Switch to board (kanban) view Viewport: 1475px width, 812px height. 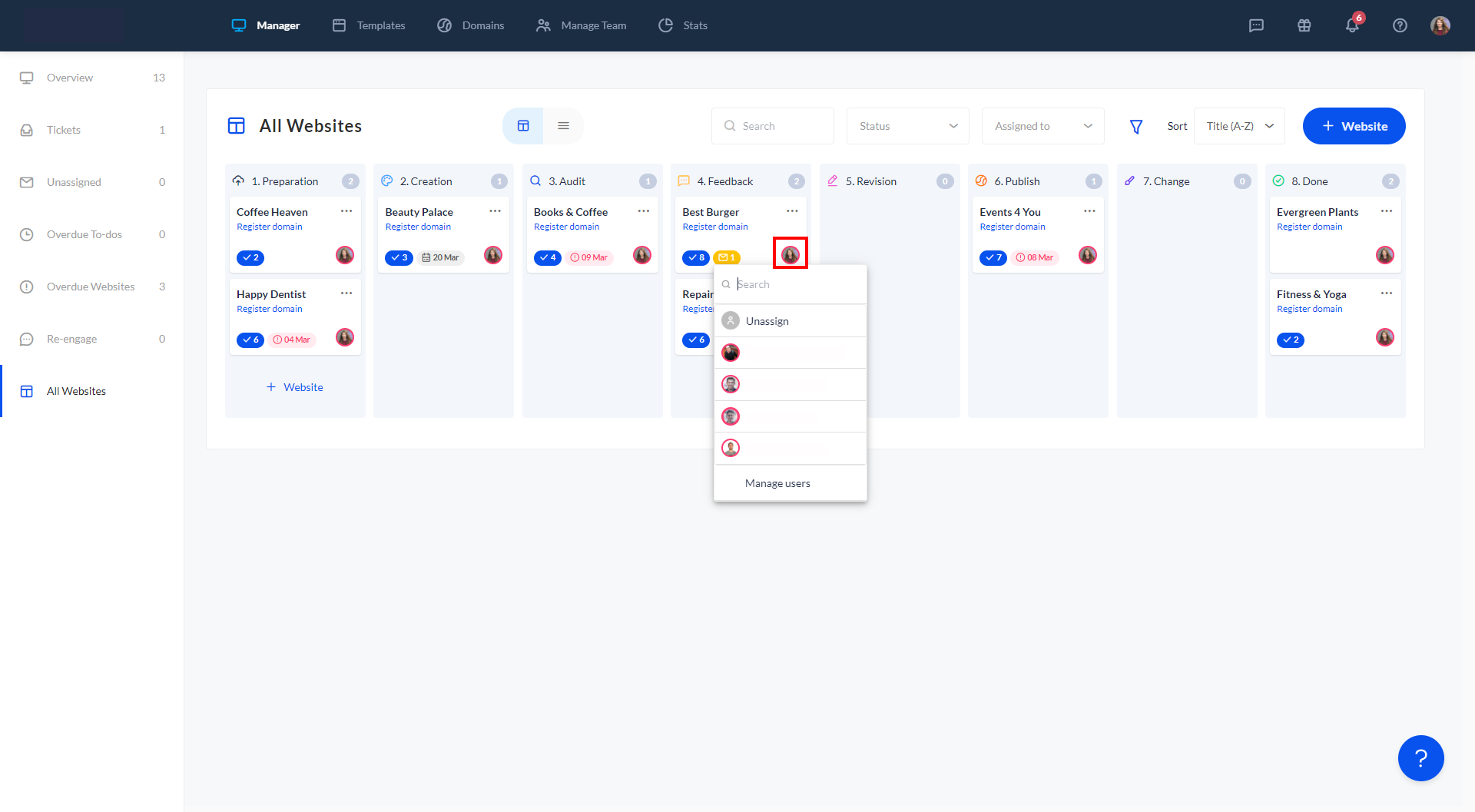pyautogui.click(x=523, y=126)
